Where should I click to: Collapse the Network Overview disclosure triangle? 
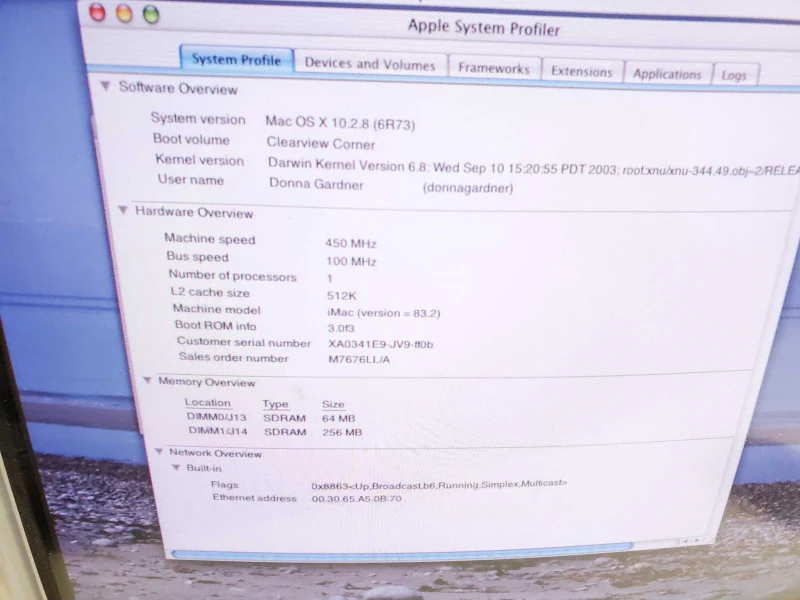pos(159,452)
